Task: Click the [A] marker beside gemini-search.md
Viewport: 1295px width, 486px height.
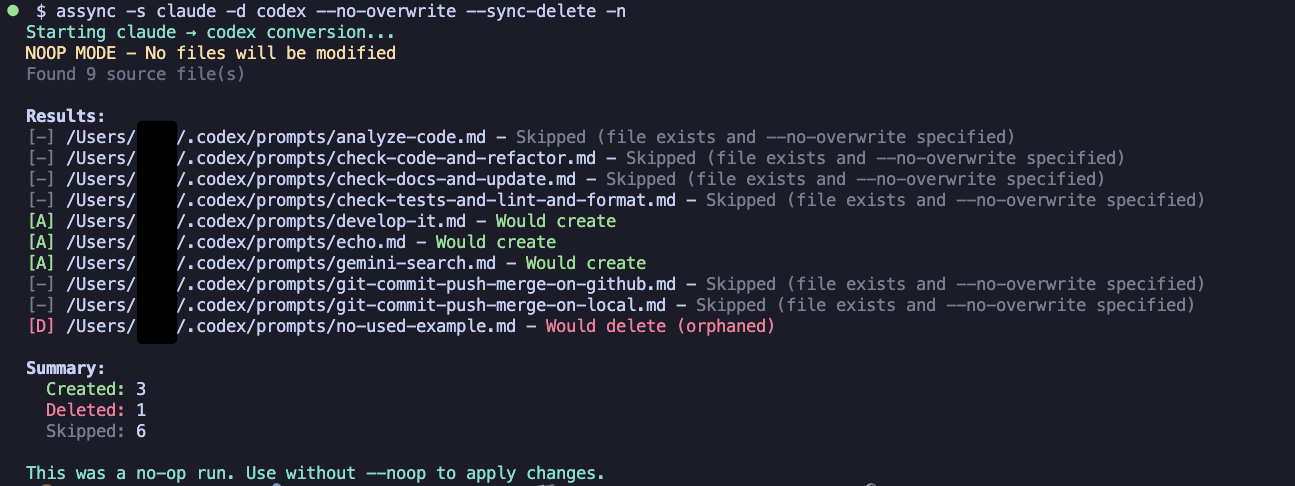Action: tap(41, 263)
